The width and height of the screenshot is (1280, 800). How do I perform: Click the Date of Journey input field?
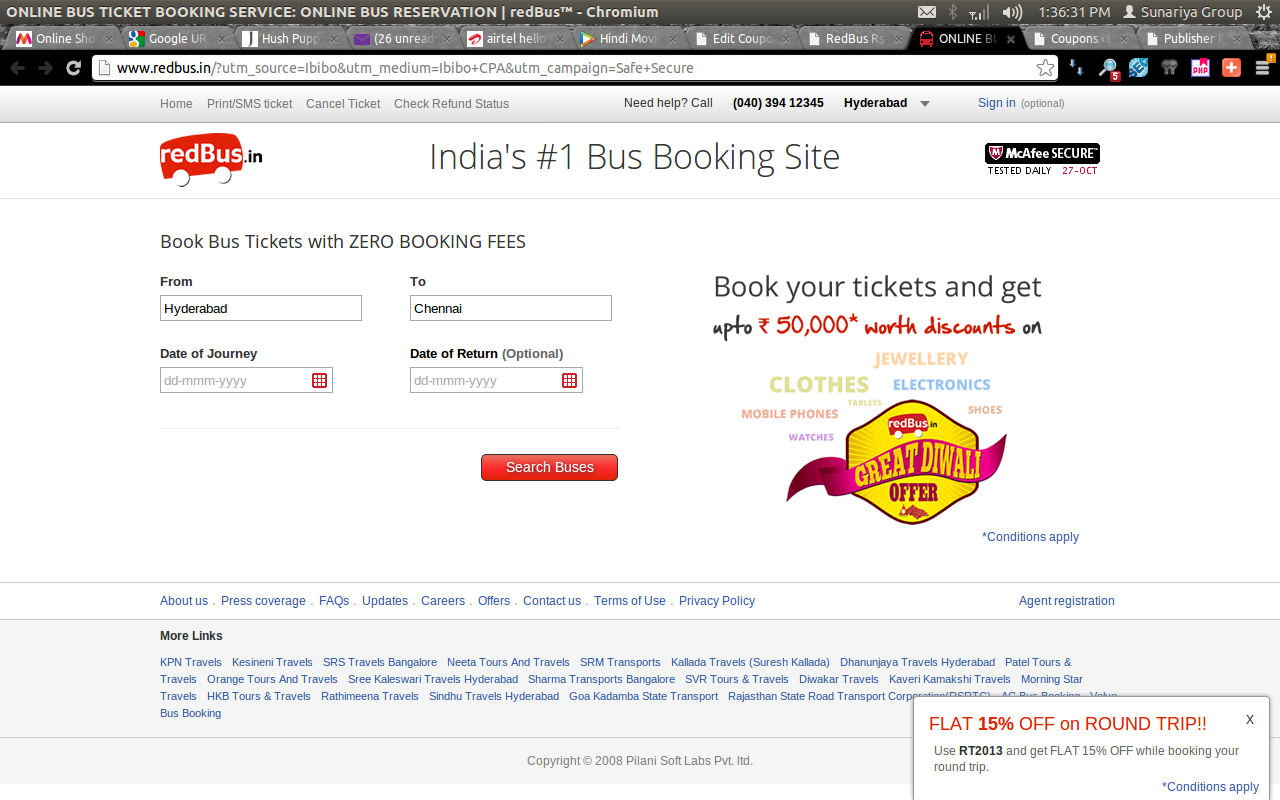[x=246, y=380]
